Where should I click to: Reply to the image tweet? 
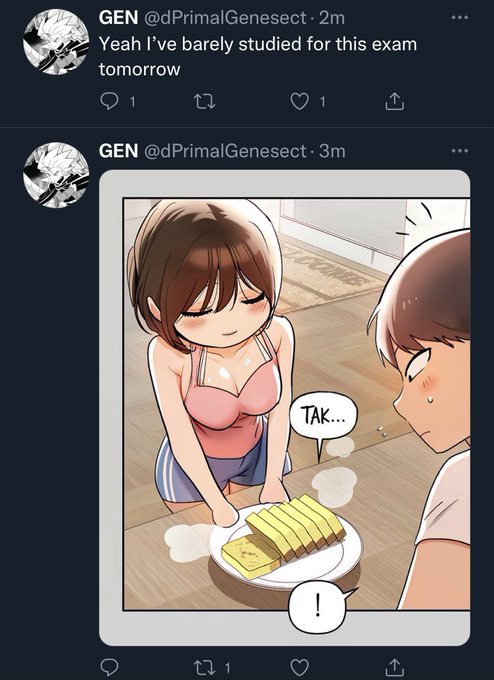109,667
